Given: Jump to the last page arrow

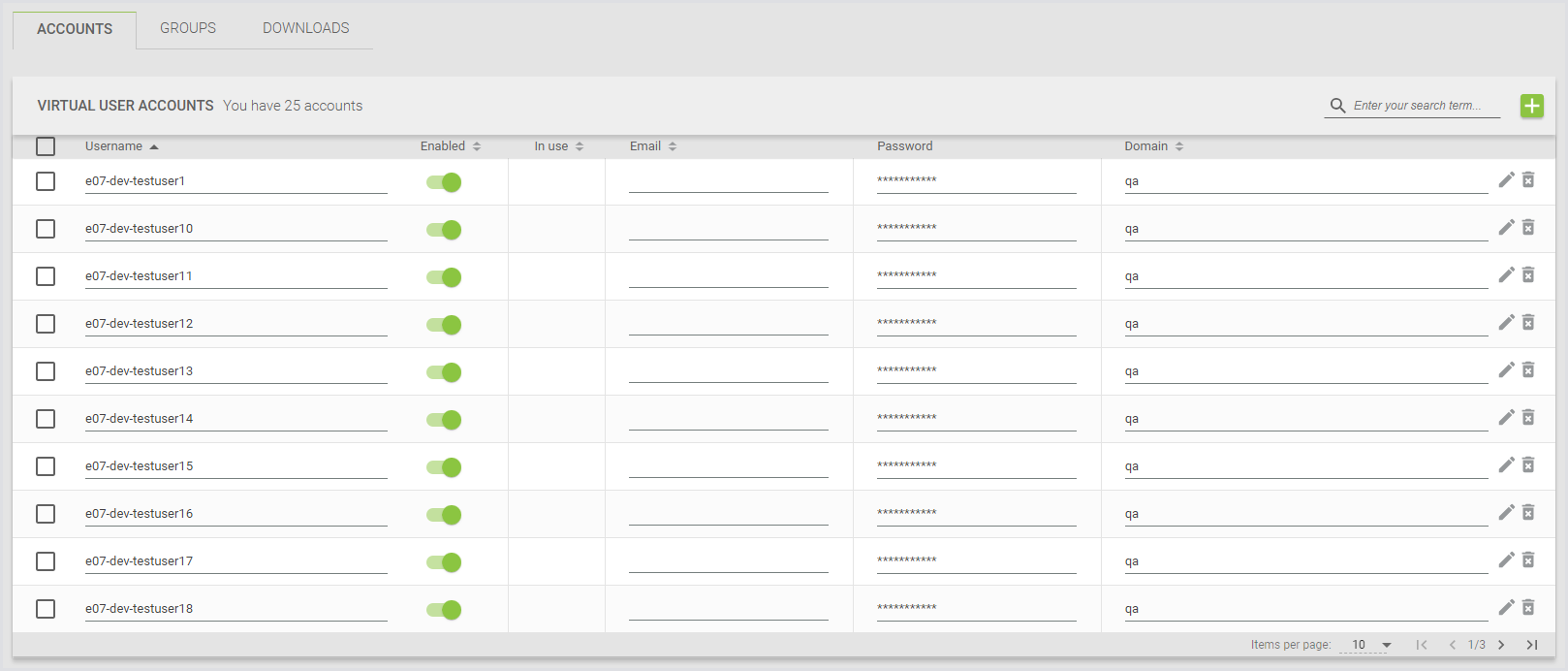Looking at the screenshot, I should [1532, 645].
